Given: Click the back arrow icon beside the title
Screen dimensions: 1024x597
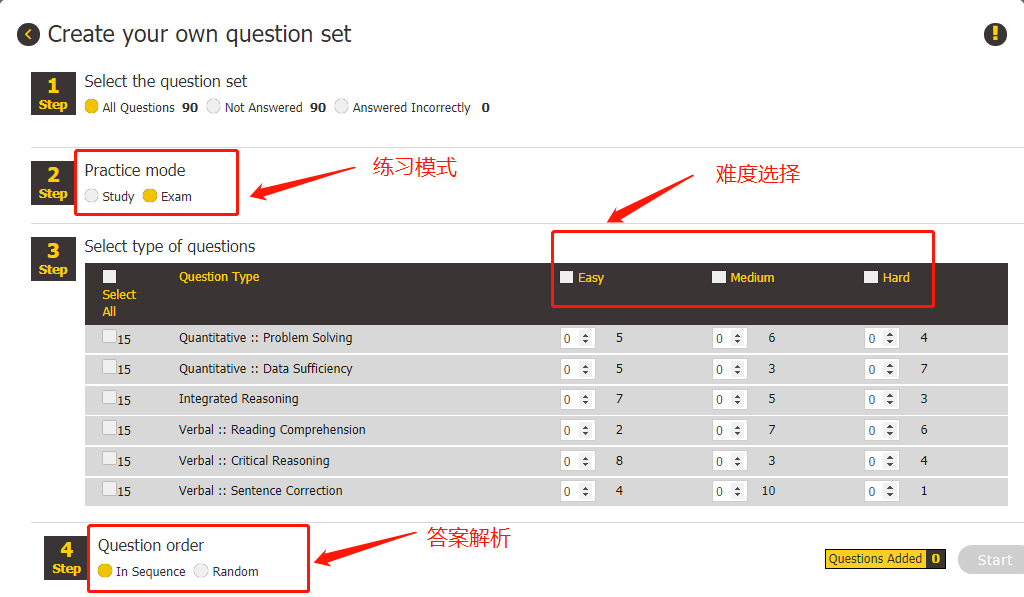Looking at the screenshot, I should click(x=28, y=34).
